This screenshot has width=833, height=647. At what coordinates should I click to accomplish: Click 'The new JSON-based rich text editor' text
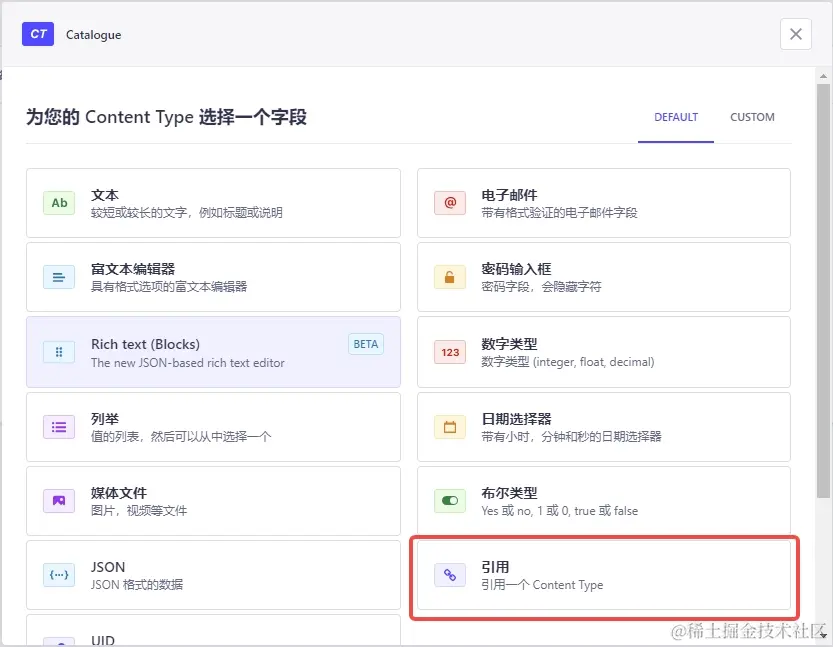[188, 363]
